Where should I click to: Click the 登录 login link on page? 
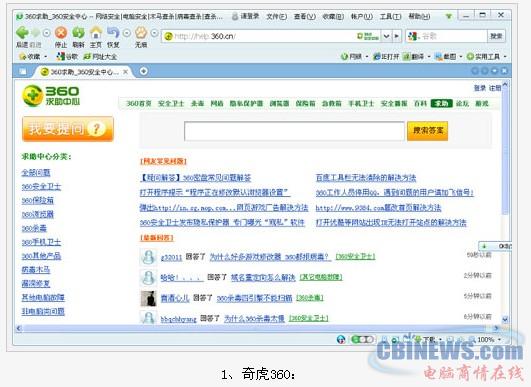click(480, 88)
